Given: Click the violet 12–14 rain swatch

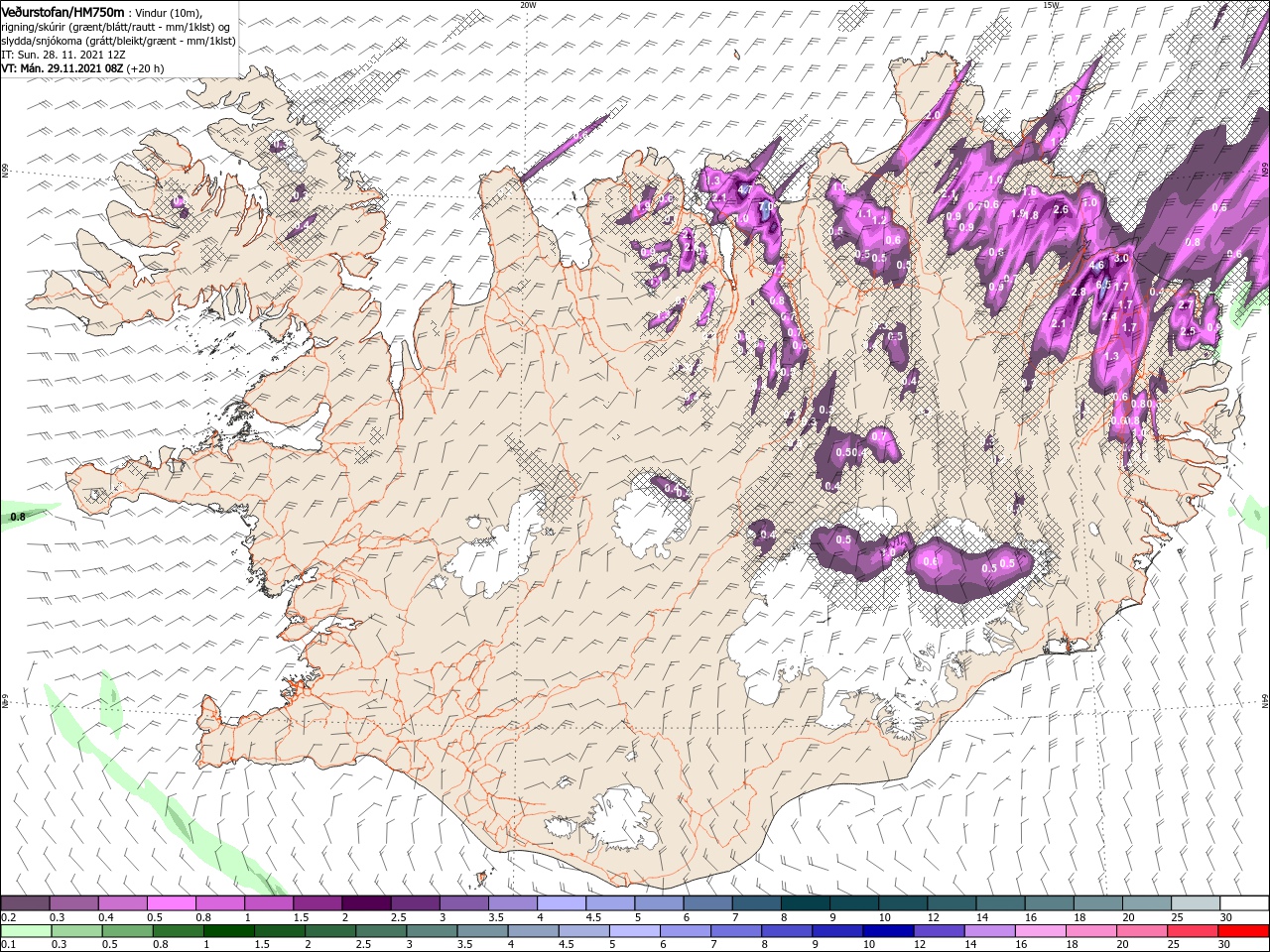Looking at the screenshot, I should 940,931.
